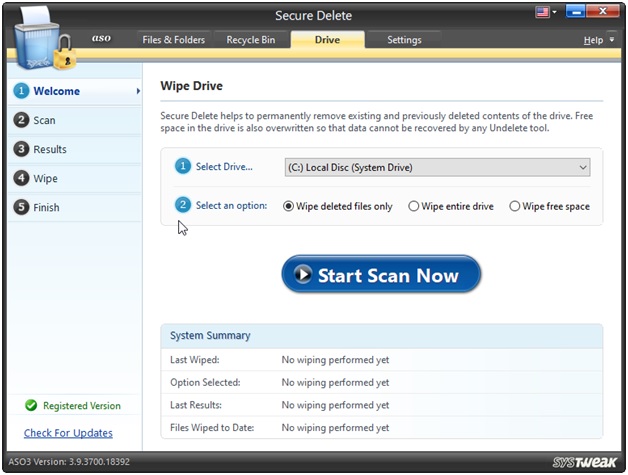Image resolution: width=628 pixels, height=475 pixels.
Task: Switch to Recycle Bin tab
Action: [251, 40]
